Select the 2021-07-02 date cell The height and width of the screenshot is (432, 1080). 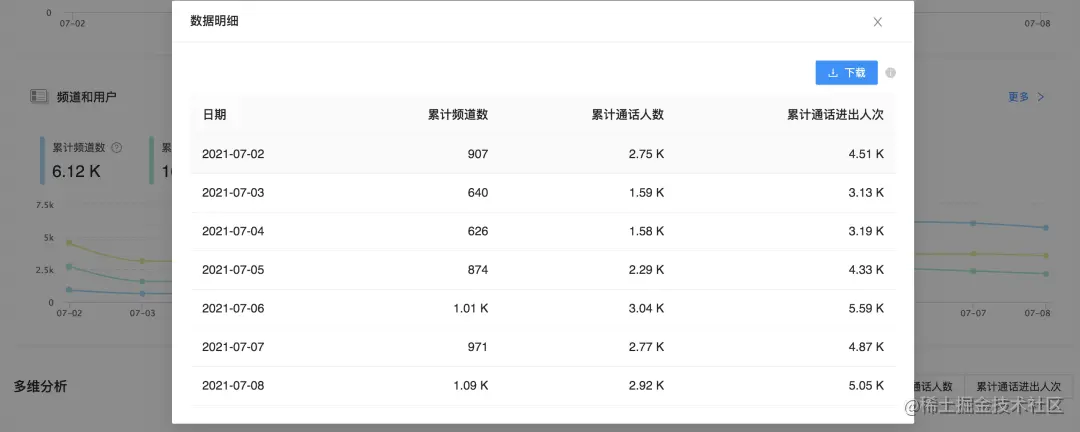click(233, 154)
